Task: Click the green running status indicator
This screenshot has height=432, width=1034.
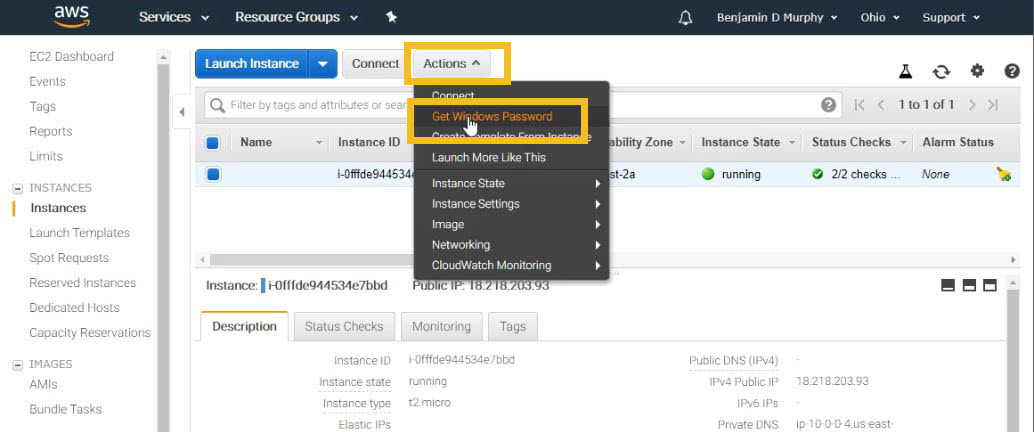Action: (x=708, y=174)
